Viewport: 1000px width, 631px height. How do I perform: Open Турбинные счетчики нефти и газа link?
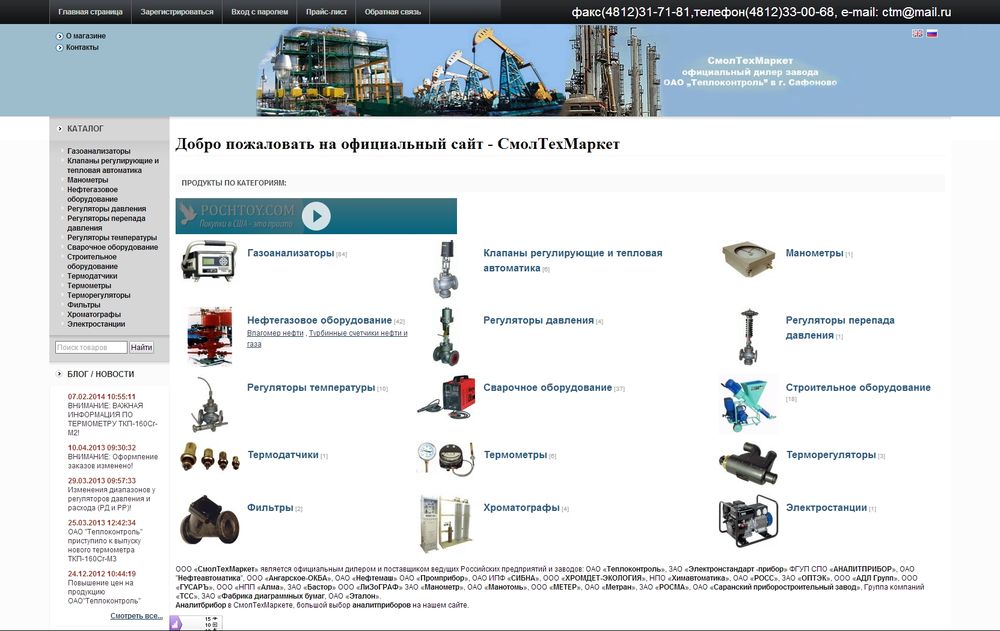click(327, 338)
